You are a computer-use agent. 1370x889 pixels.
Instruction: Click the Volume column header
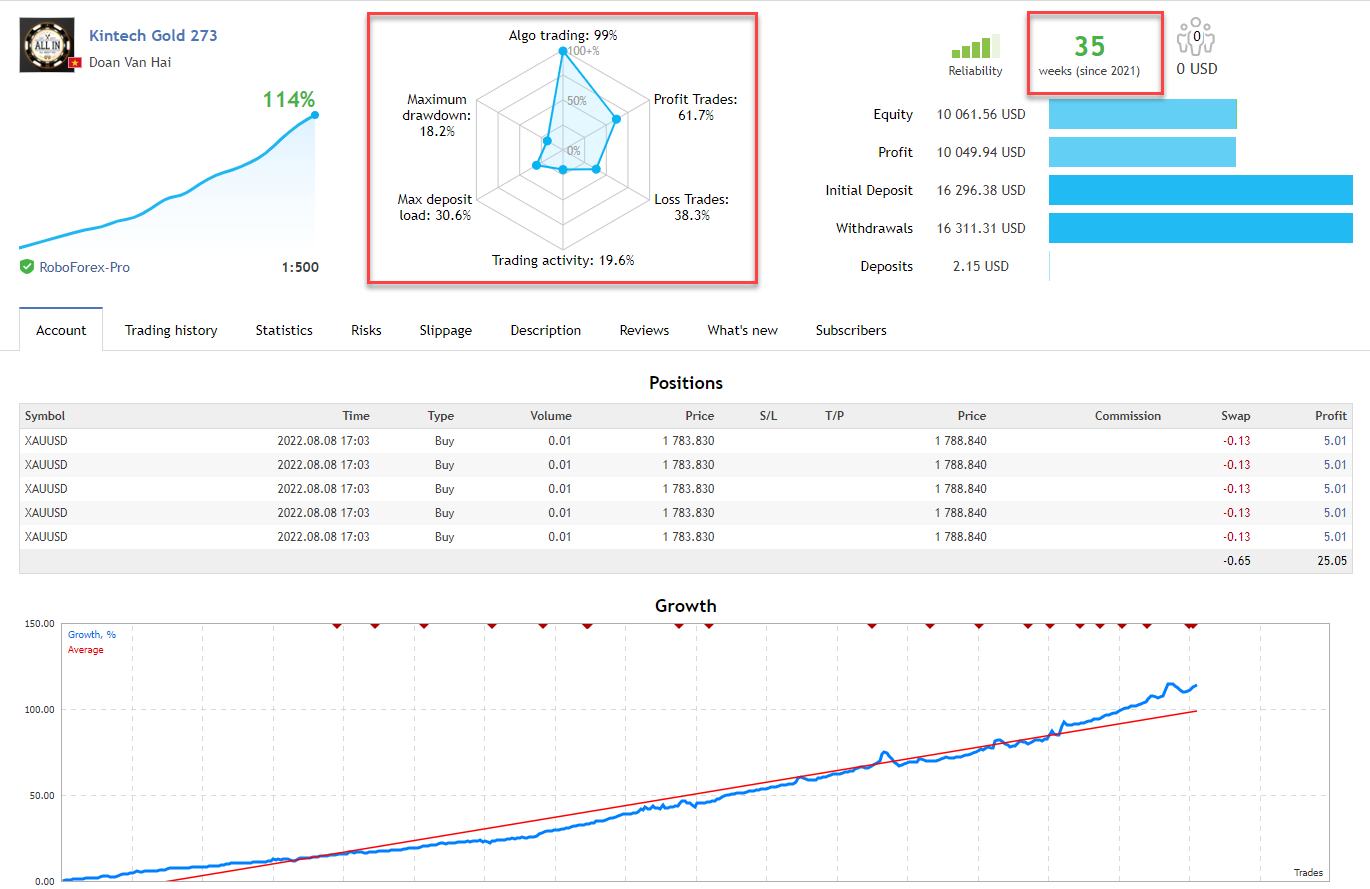(551, 416)
